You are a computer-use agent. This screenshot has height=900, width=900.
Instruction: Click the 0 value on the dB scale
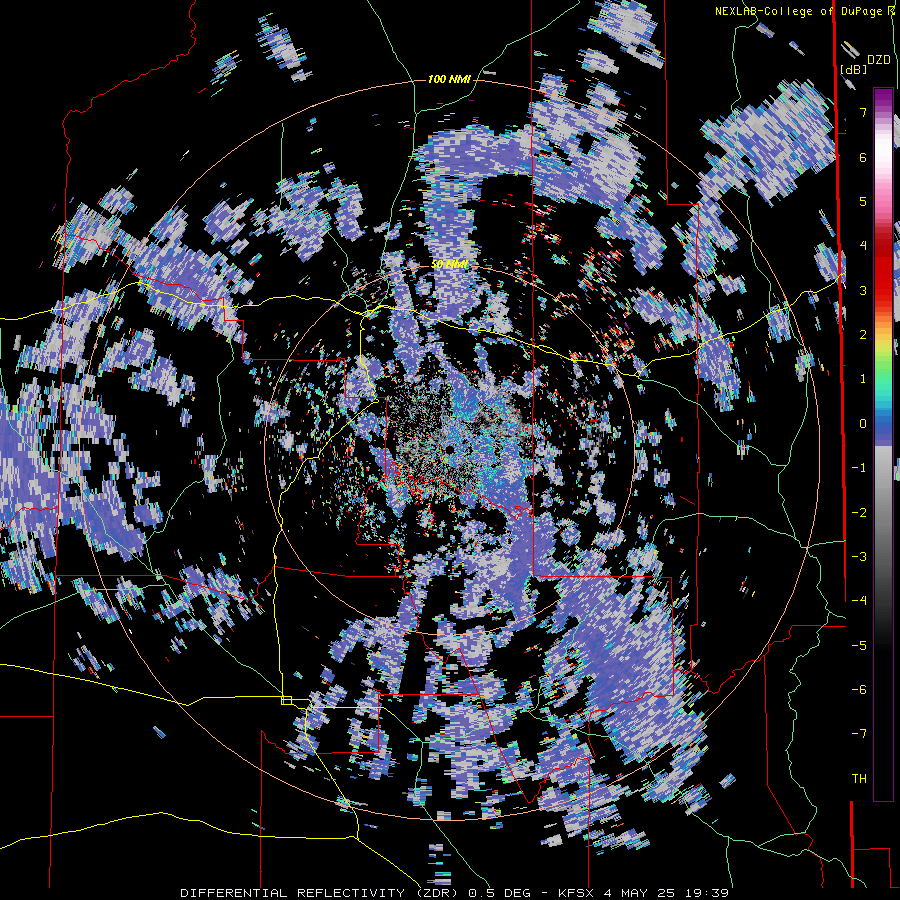tap(863, 424)
